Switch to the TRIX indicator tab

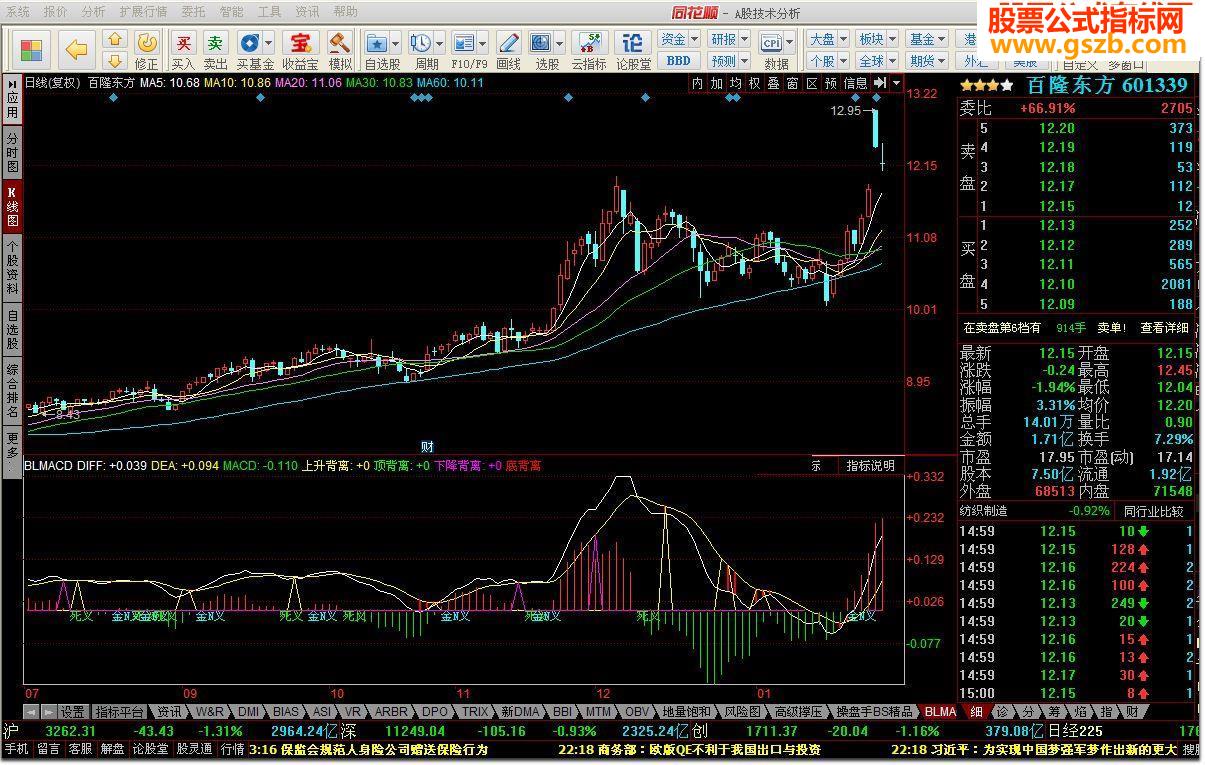click(475, 712)
